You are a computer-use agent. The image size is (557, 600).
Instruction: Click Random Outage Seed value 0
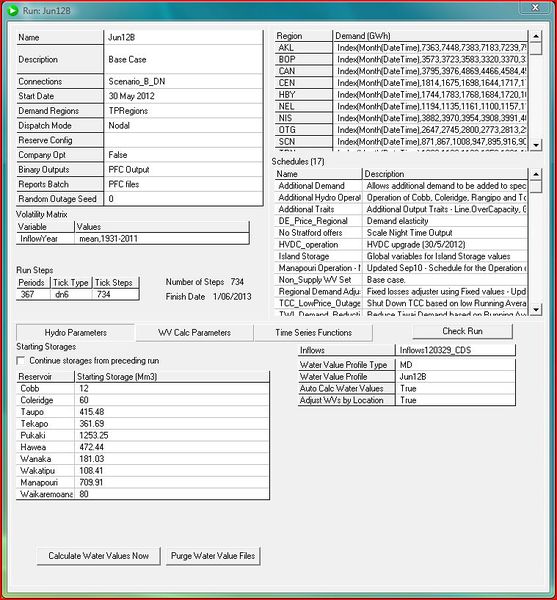tap(183, 199)
